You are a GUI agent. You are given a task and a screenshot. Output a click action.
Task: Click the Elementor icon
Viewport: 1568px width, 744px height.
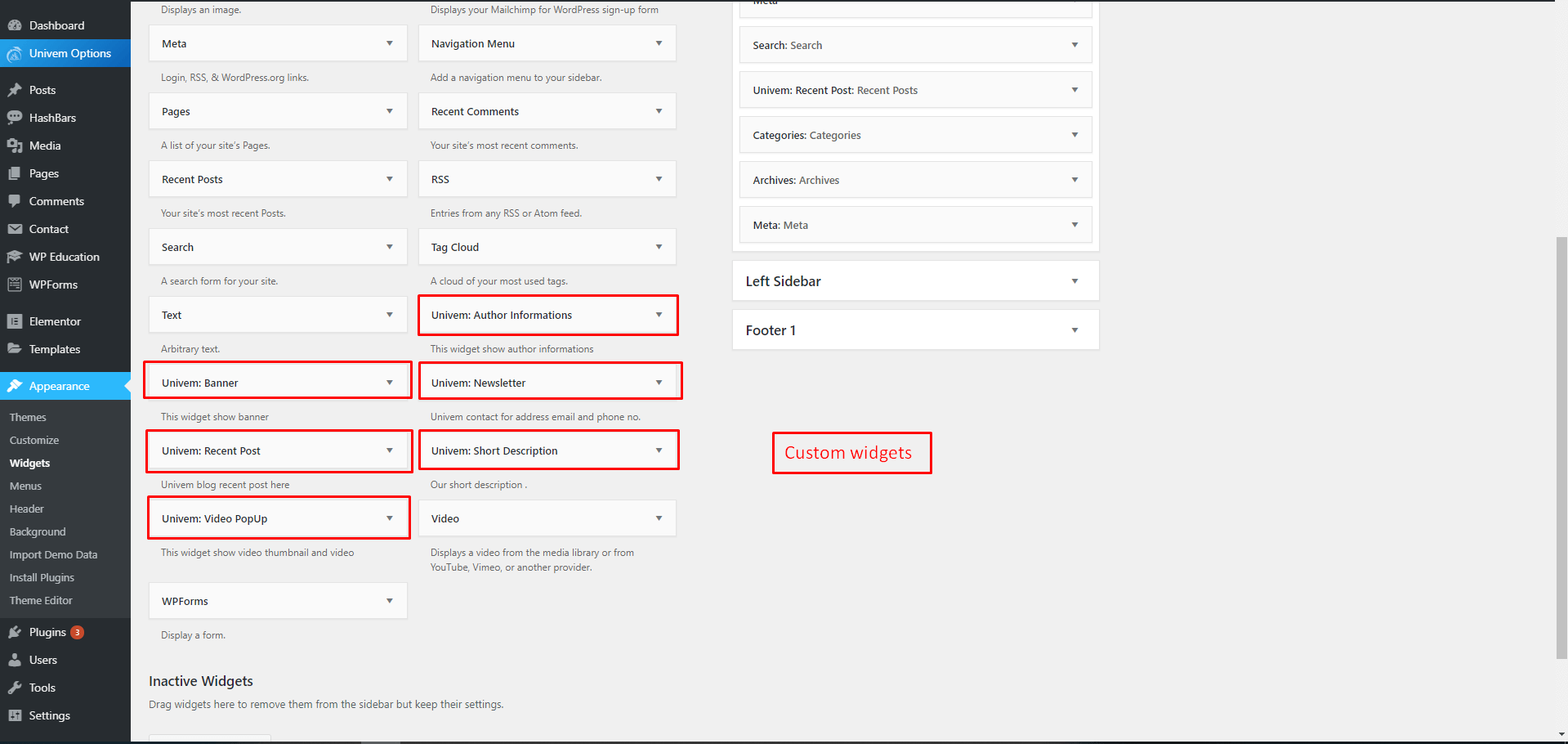(15, 321)
